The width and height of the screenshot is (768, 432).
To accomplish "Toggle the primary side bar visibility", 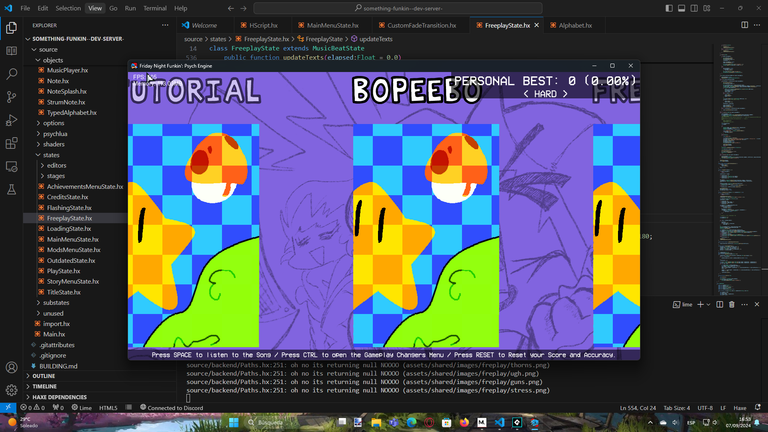I will [x=669, y=8].
